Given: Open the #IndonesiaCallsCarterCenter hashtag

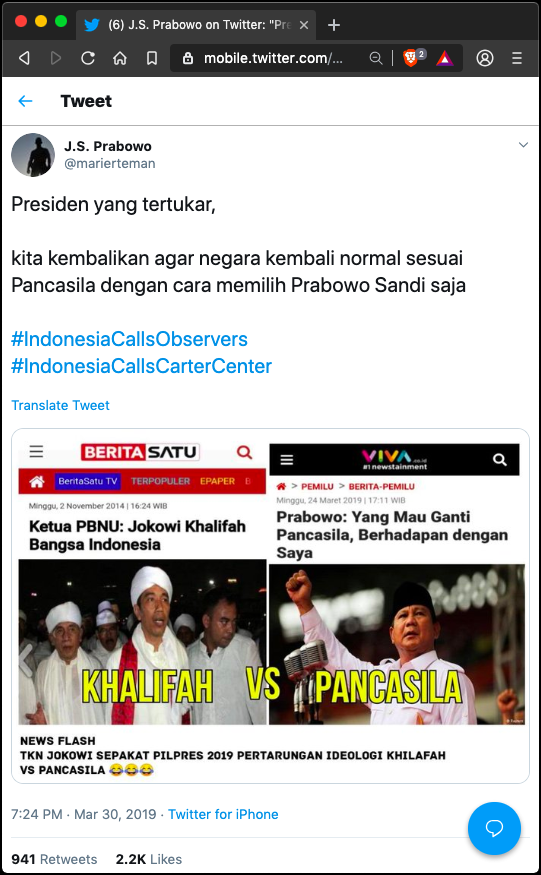Looking at the screenshot, I should 141,366.
